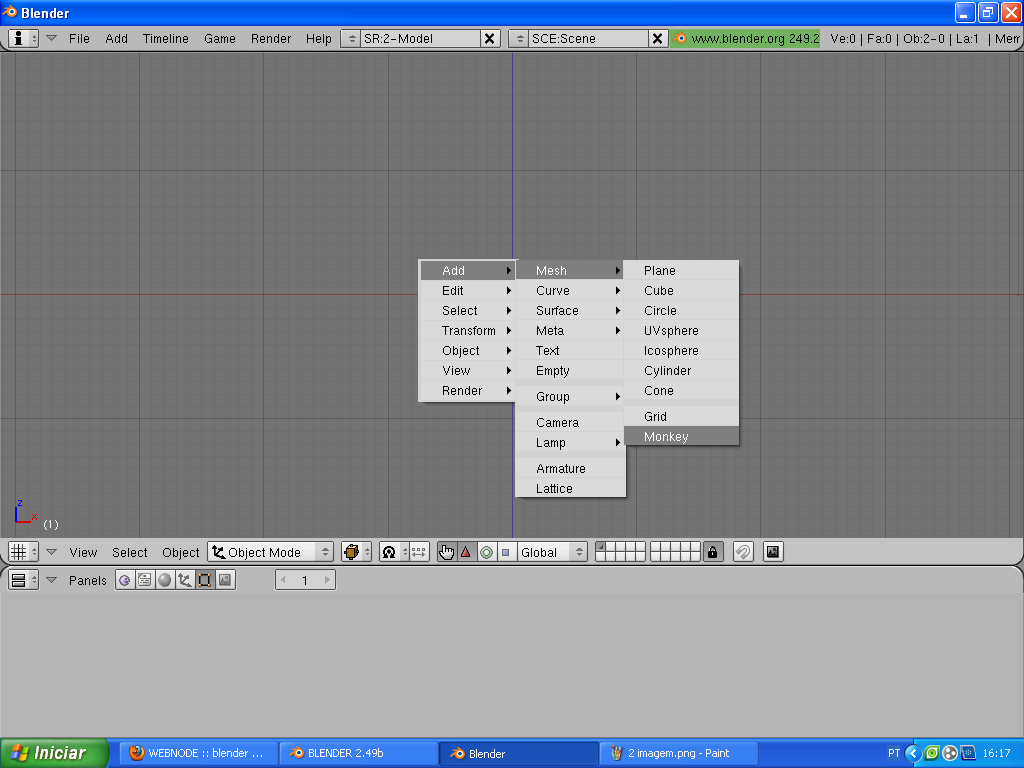
Task: Choose Monkey from the Mesh submenu
Action: 666,437
